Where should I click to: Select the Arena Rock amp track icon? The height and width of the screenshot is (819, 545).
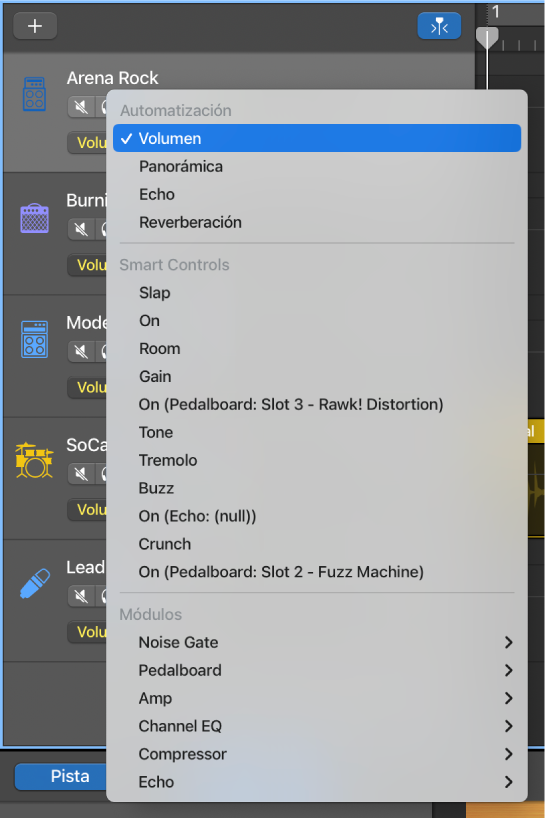(x=34, y=94)
